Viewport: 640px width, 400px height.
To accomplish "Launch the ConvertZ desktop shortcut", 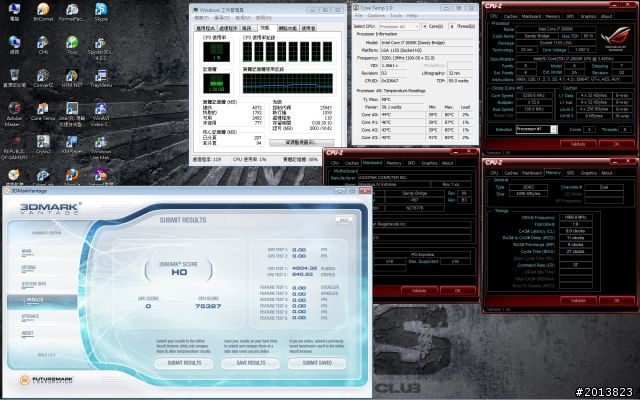I will tap(43, 78).
